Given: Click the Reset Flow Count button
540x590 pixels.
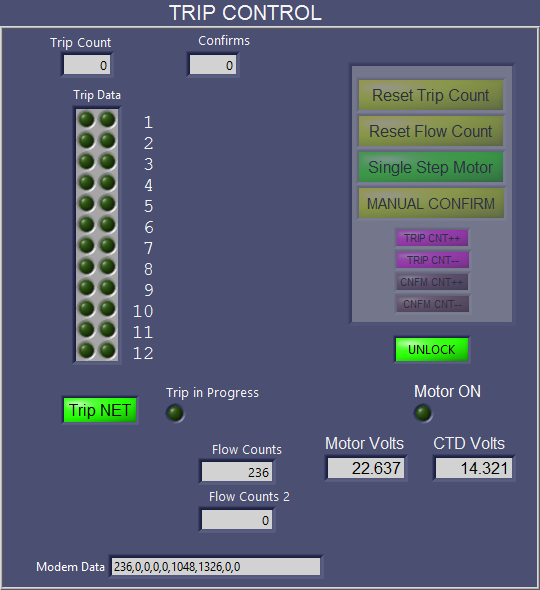Looking at the screenshot, I should click(430, 131).
